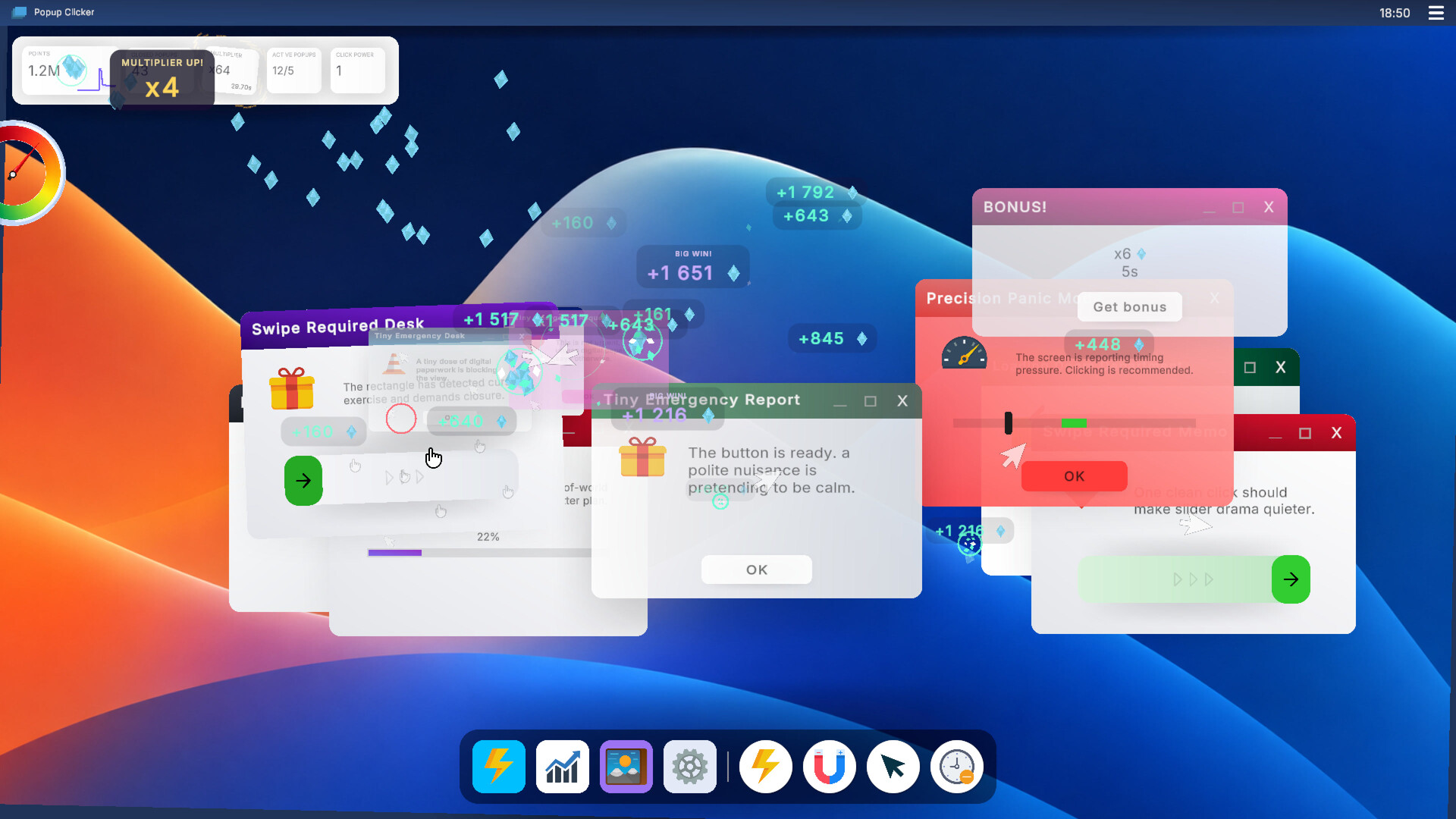Click the Click Power stat card
1456x819 pixels.
coord(357,71)
